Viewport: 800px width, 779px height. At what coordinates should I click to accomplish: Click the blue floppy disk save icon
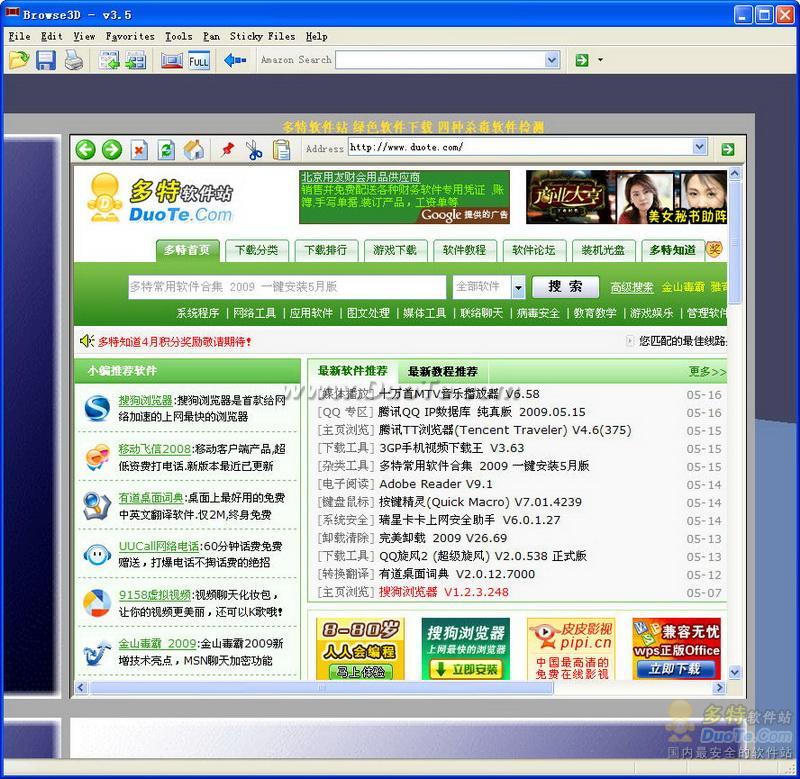point(46,60)
